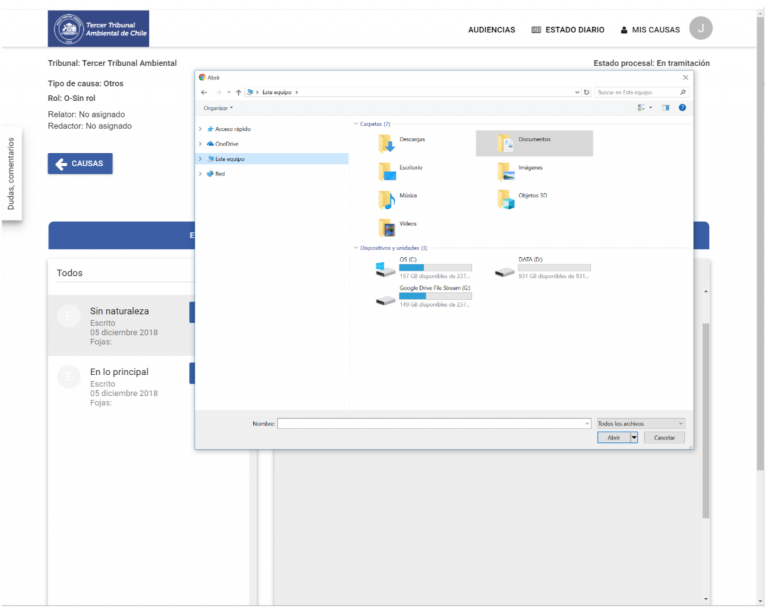768x610 pixels.
Task: Open the Todos los archivos file type dropdown
Action: point(640,424)
